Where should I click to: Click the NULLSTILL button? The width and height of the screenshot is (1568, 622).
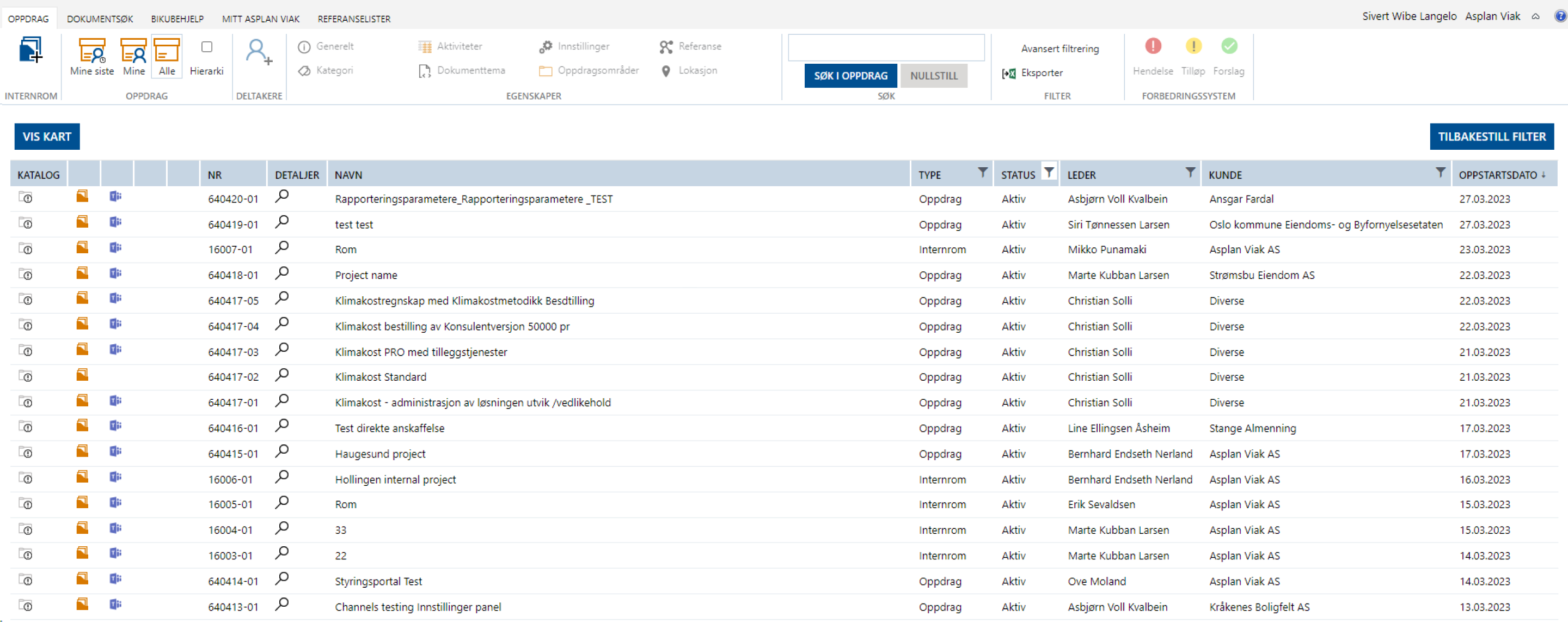pos(934,76)
